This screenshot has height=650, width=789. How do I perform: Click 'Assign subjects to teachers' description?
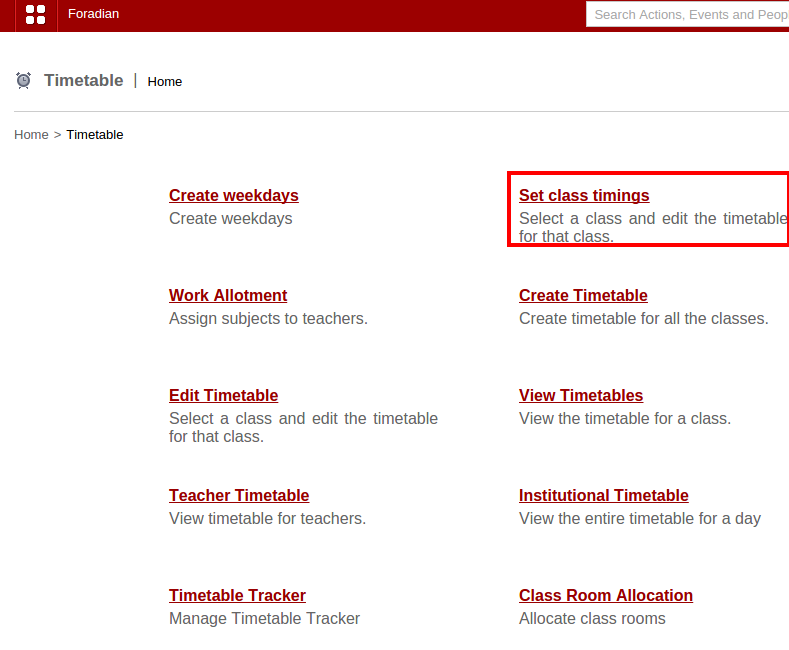[268, 318]
